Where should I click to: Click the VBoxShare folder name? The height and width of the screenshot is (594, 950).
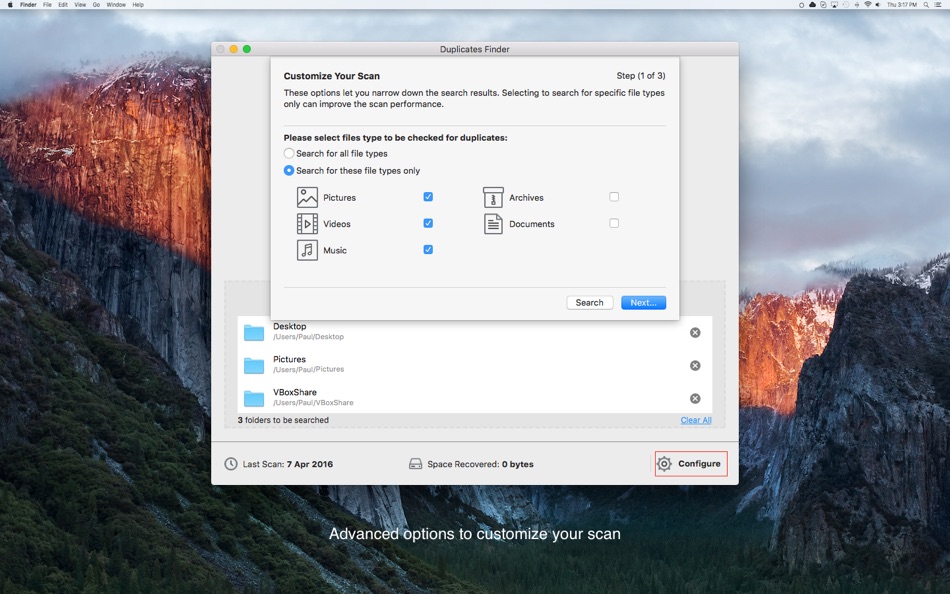(x=295, y=392)
